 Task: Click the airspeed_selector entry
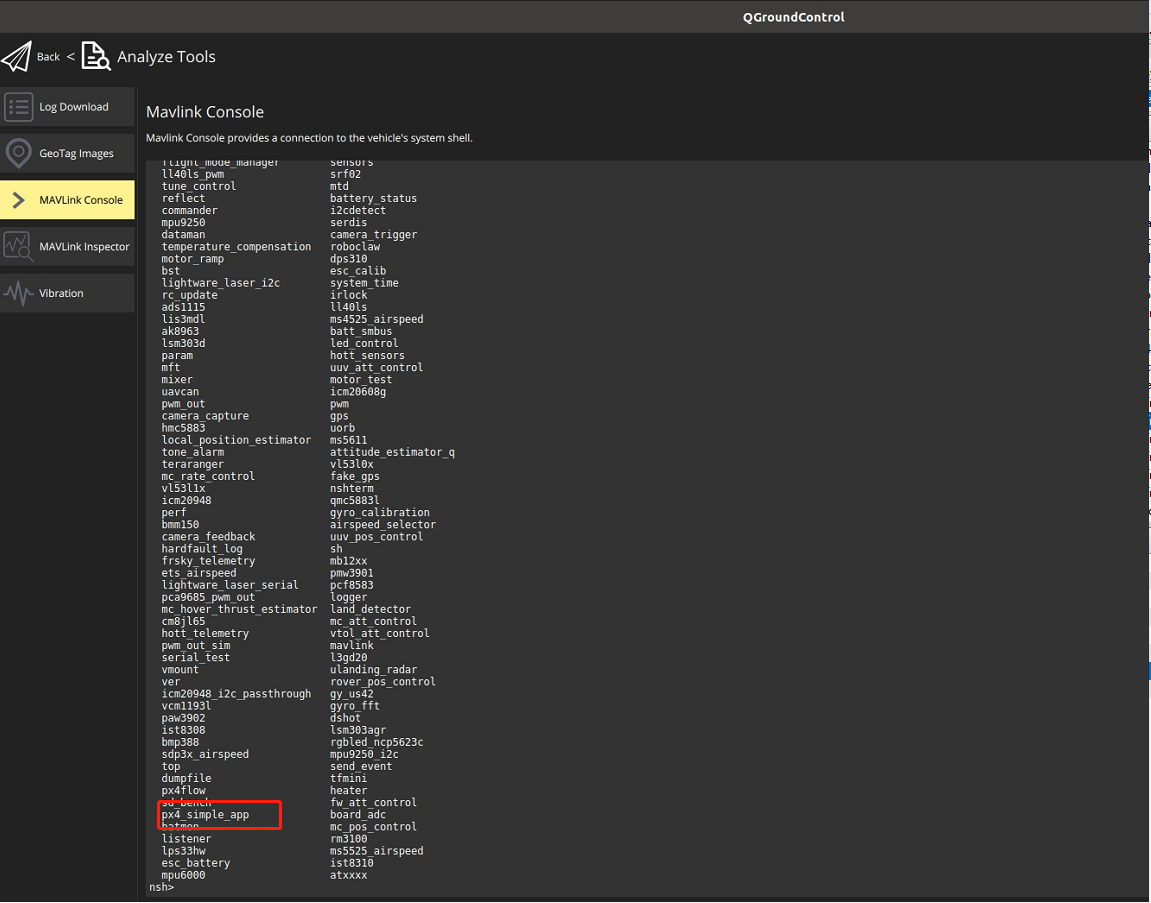pos(383,525)
